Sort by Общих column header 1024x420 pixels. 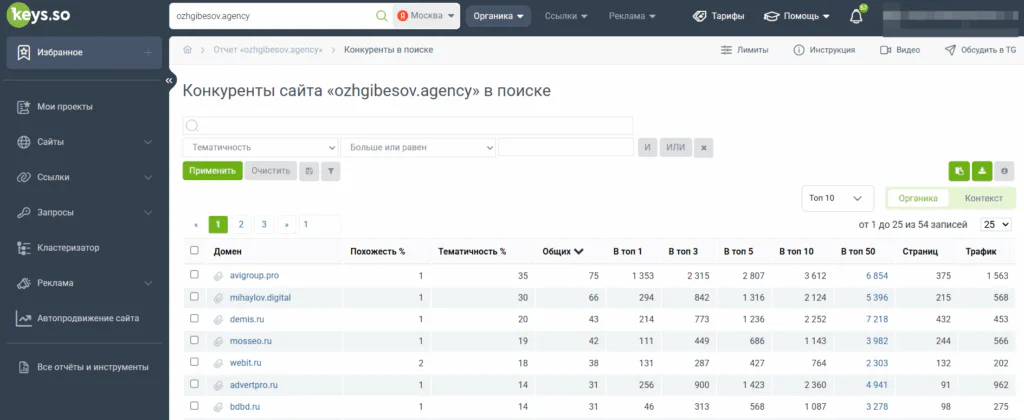pos(562,251)
